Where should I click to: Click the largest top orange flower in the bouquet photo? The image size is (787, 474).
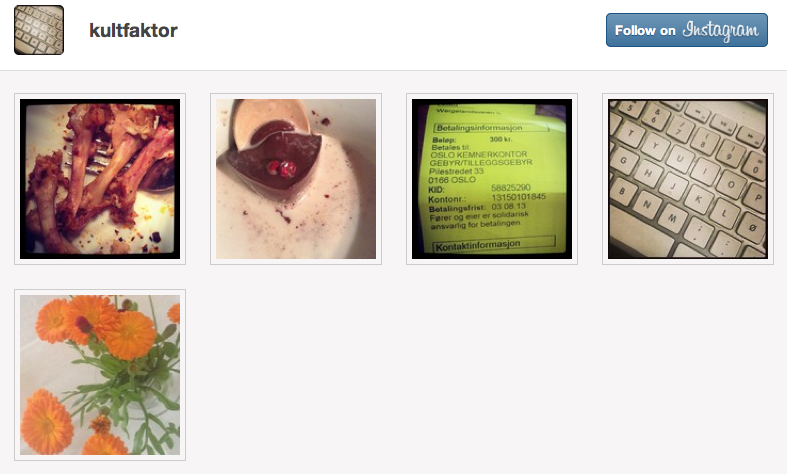[x=129, y=335]
